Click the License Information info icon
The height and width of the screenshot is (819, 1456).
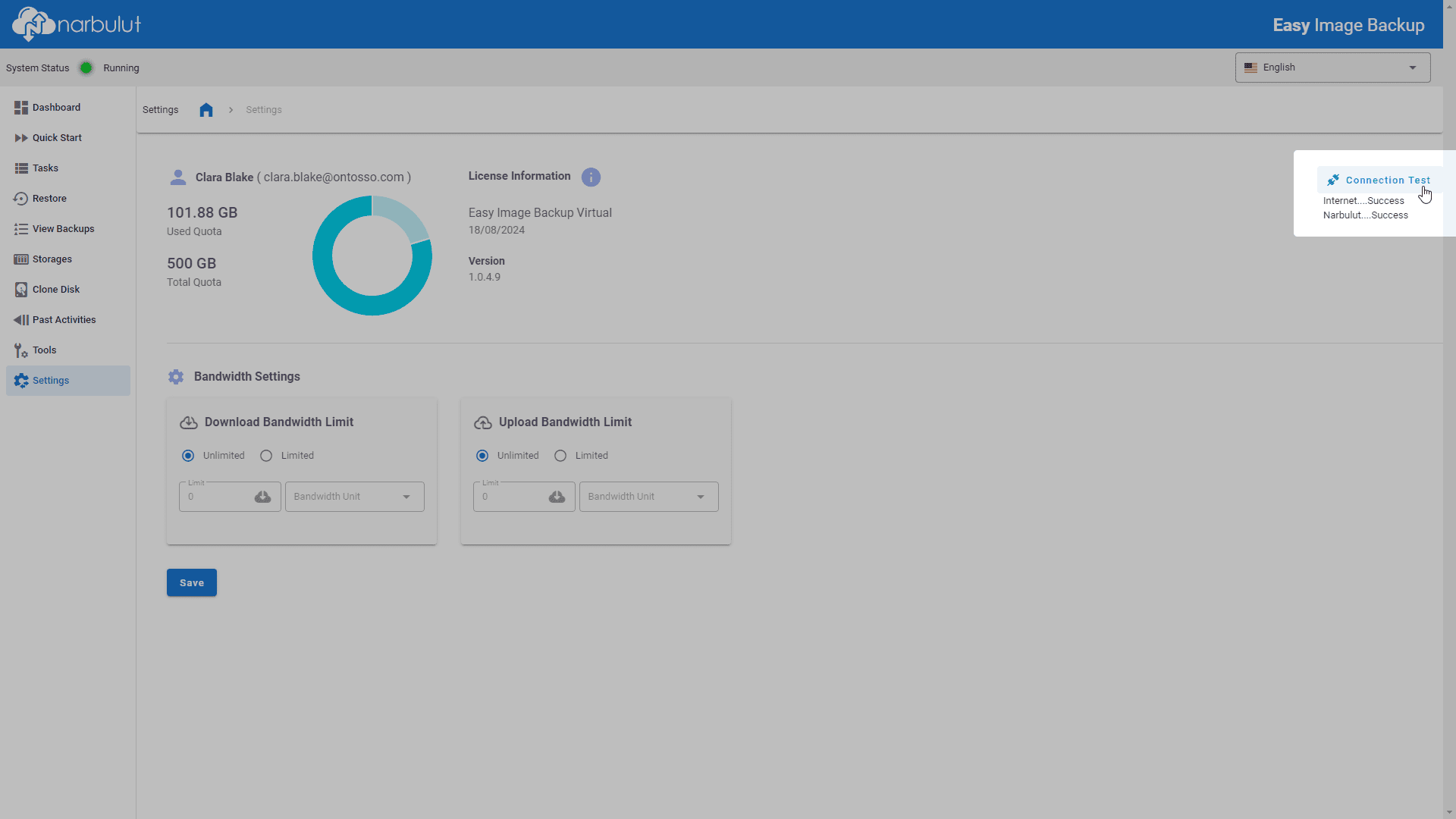coord(591,177)
